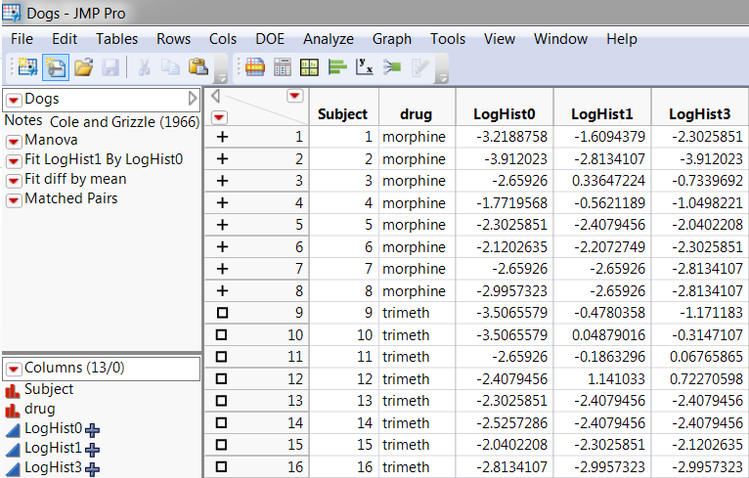Click the Paste clipboard icon
The height and width of the screenshot is (478, 749).
198,68
